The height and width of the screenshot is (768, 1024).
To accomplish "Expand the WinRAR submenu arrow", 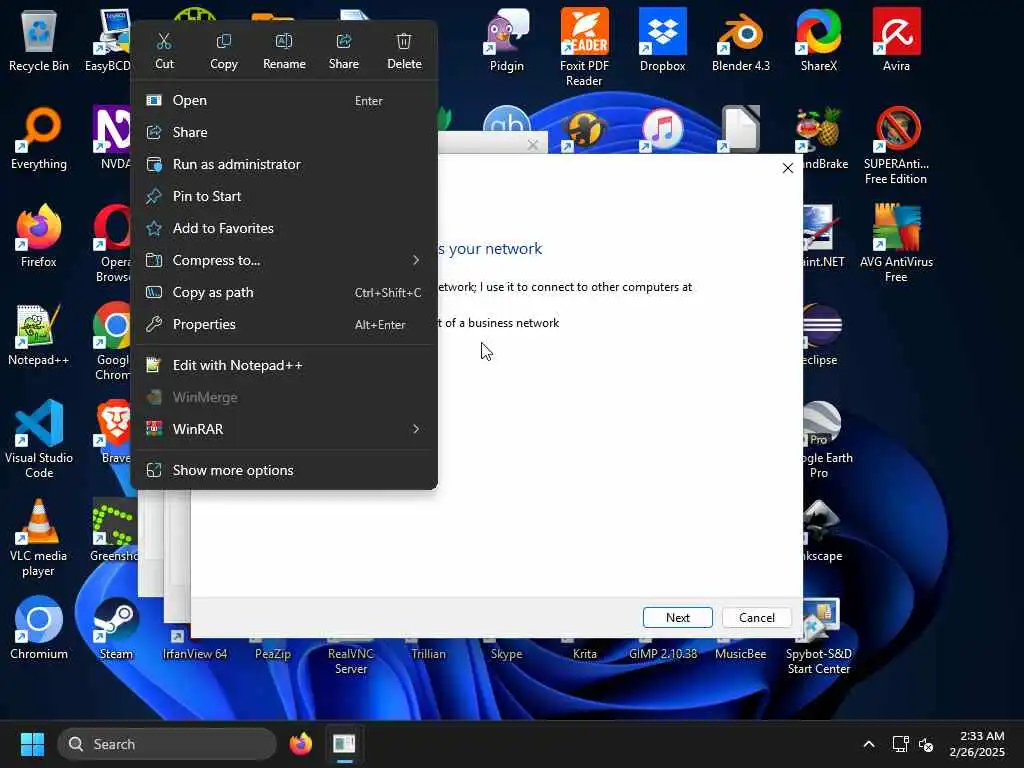I will click(416, 430).
